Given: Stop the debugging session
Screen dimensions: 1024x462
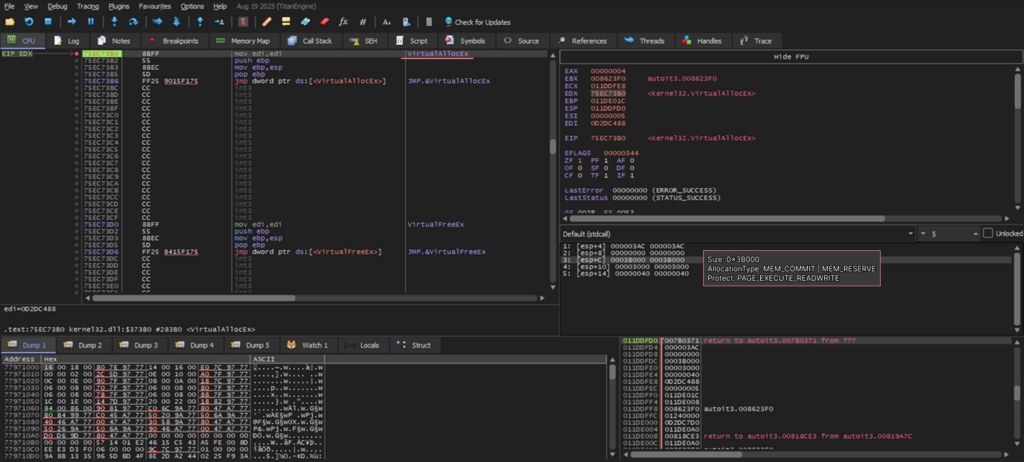Looking at the screenshot, I should click(x=49, y=21).
